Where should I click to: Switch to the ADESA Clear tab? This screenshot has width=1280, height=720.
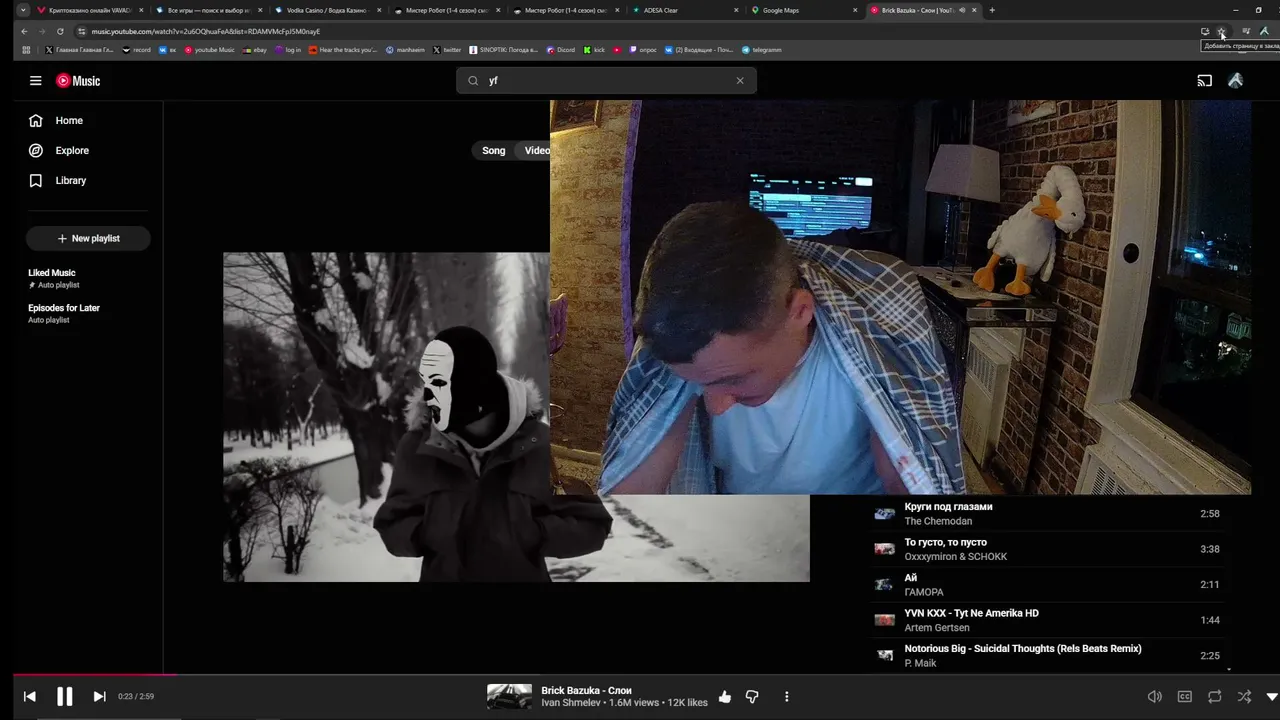coord(685,10)
